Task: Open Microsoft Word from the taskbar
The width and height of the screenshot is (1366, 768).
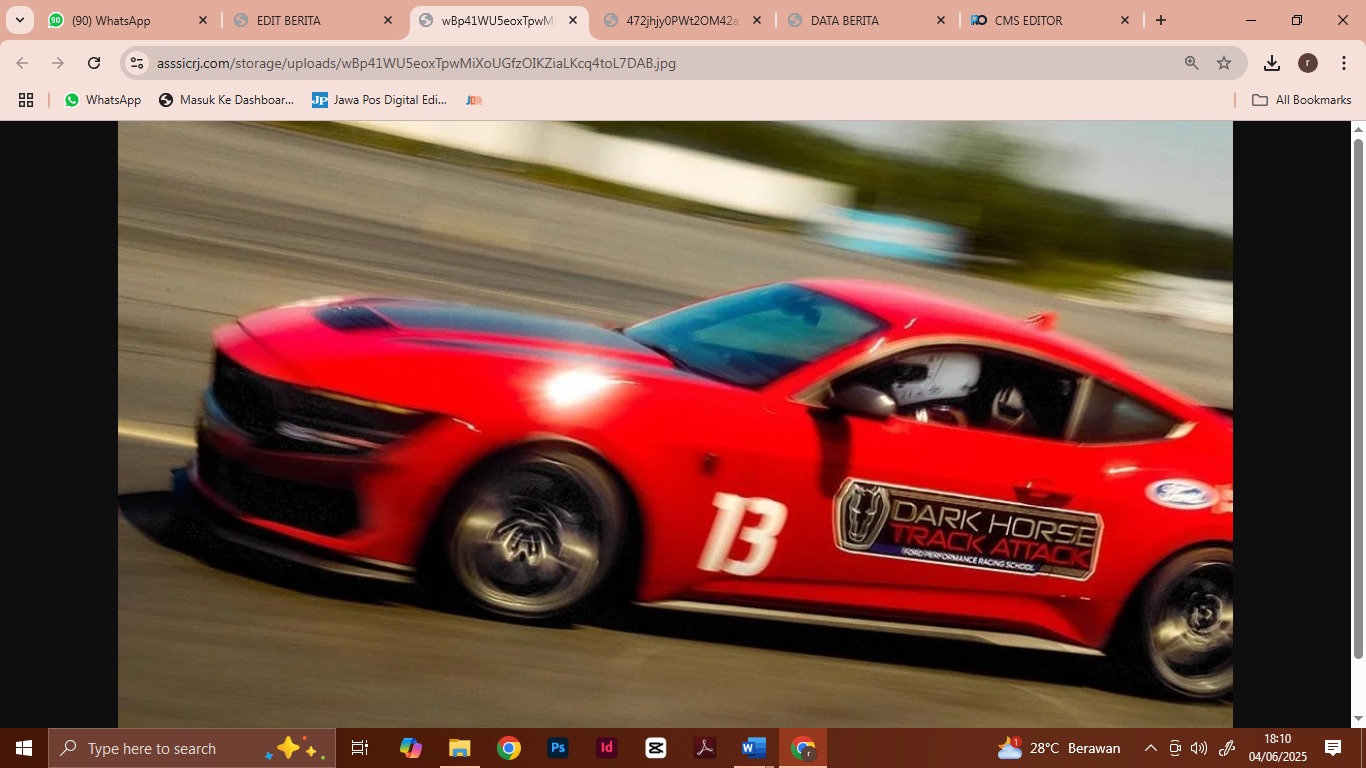Action: point(753,748)
